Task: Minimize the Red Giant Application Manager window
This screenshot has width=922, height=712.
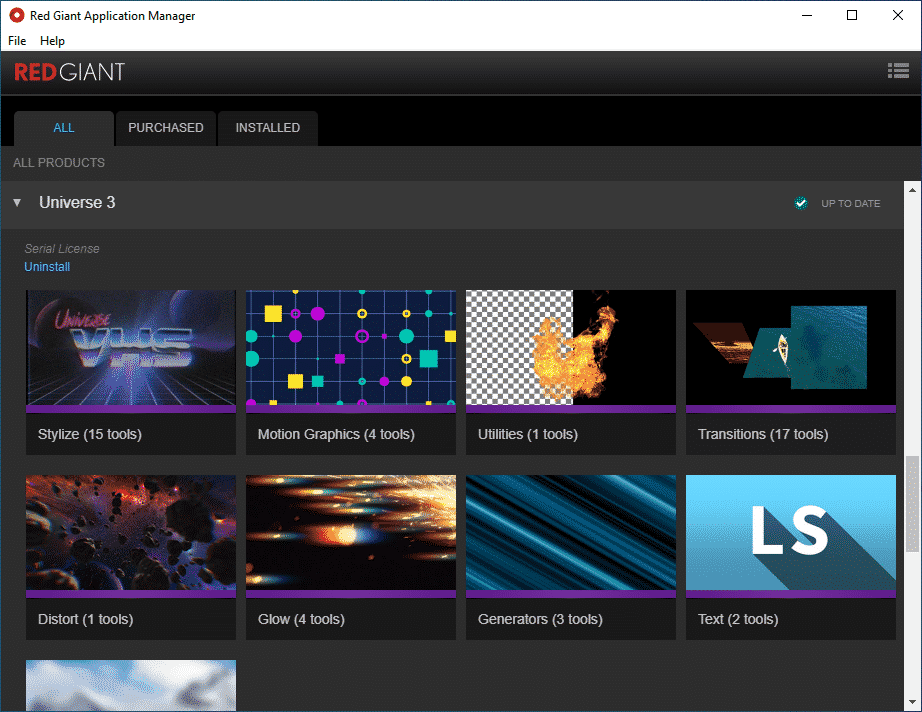Action: (807, 15)
